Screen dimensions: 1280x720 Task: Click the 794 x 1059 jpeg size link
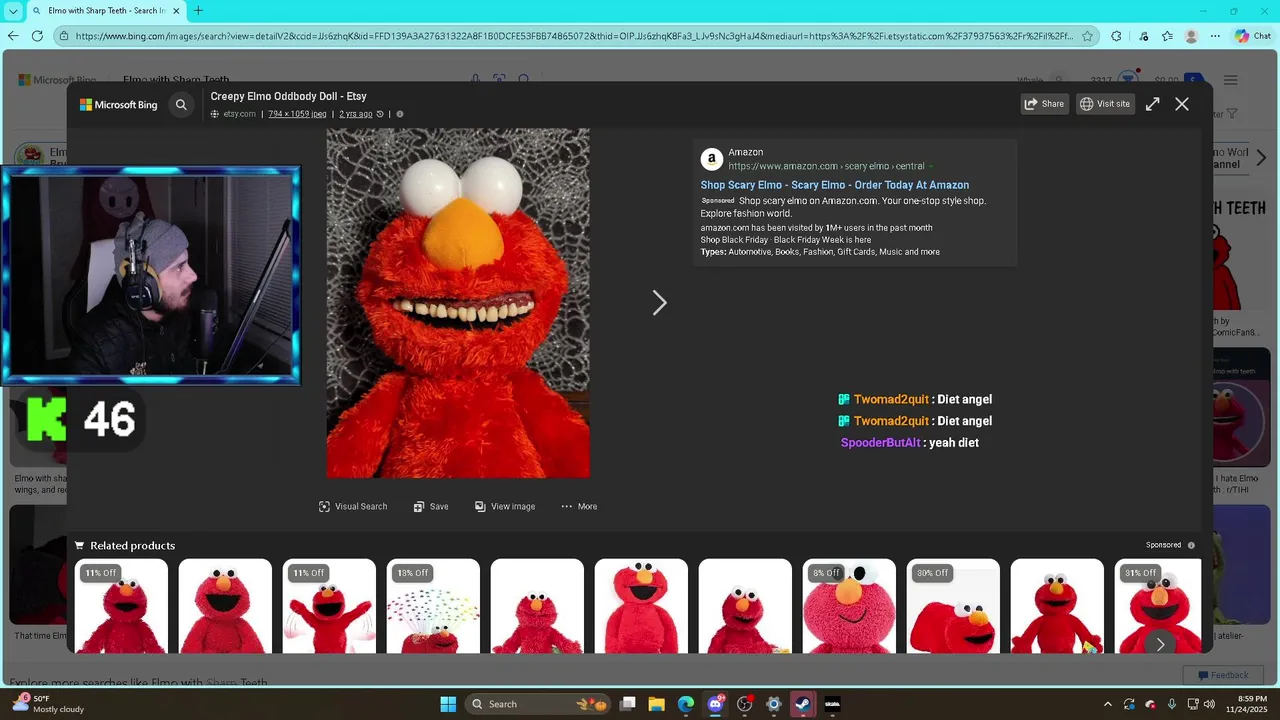[x=297, y=114]
